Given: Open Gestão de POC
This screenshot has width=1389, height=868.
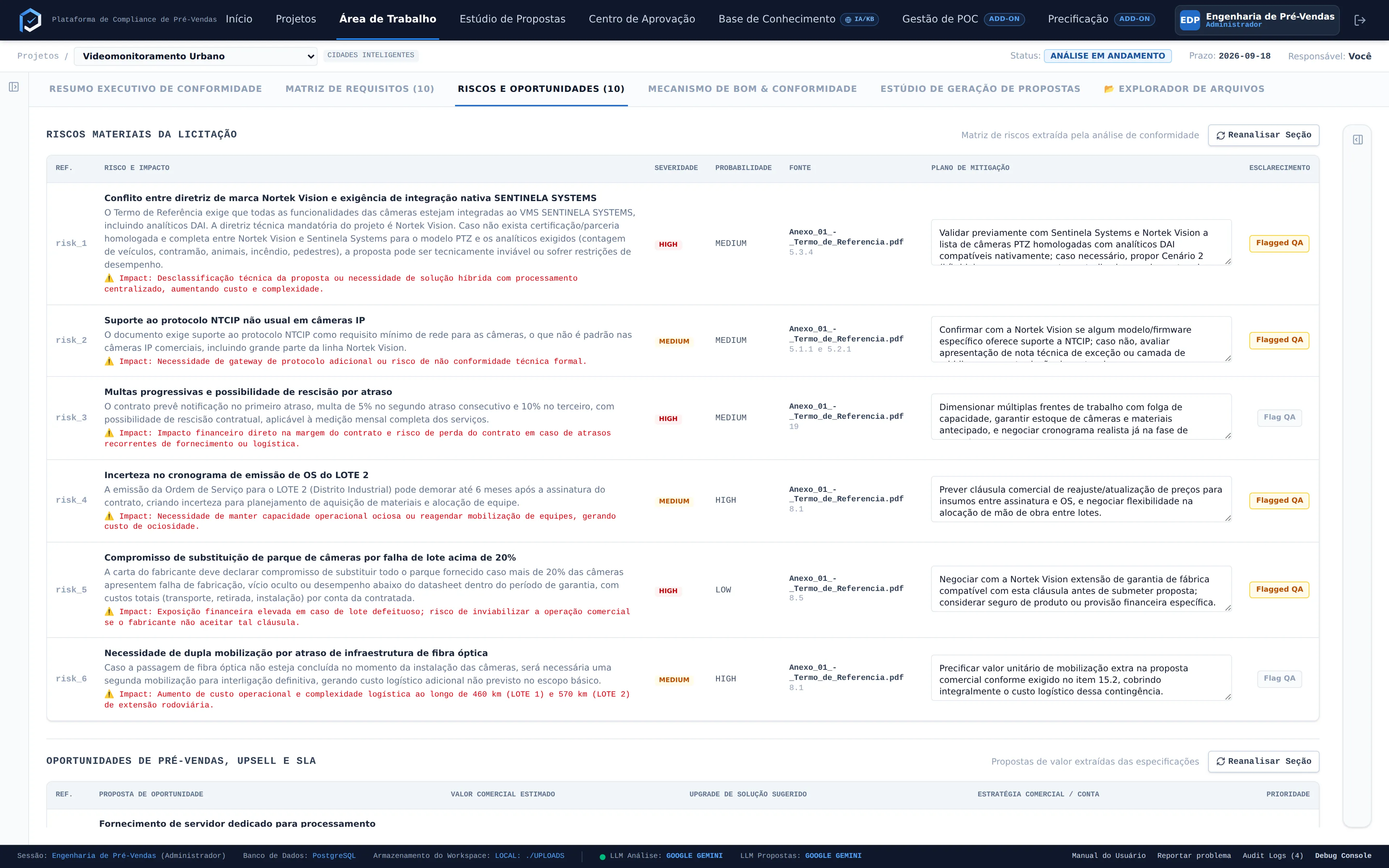Looking at the screenshot, I should (x=940, y=20).
